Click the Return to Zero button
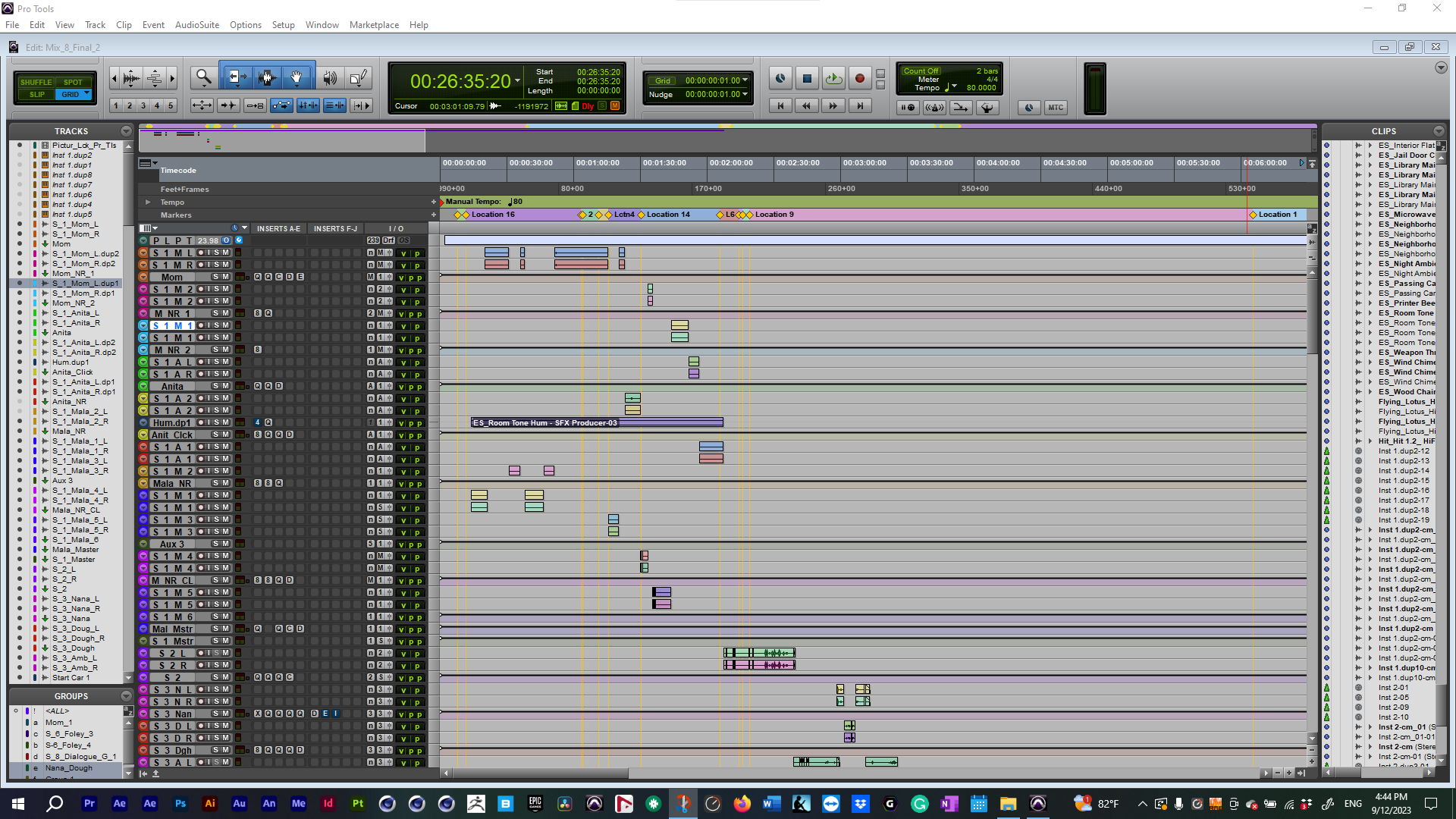The image size is (1456, 819). point(780,106)
